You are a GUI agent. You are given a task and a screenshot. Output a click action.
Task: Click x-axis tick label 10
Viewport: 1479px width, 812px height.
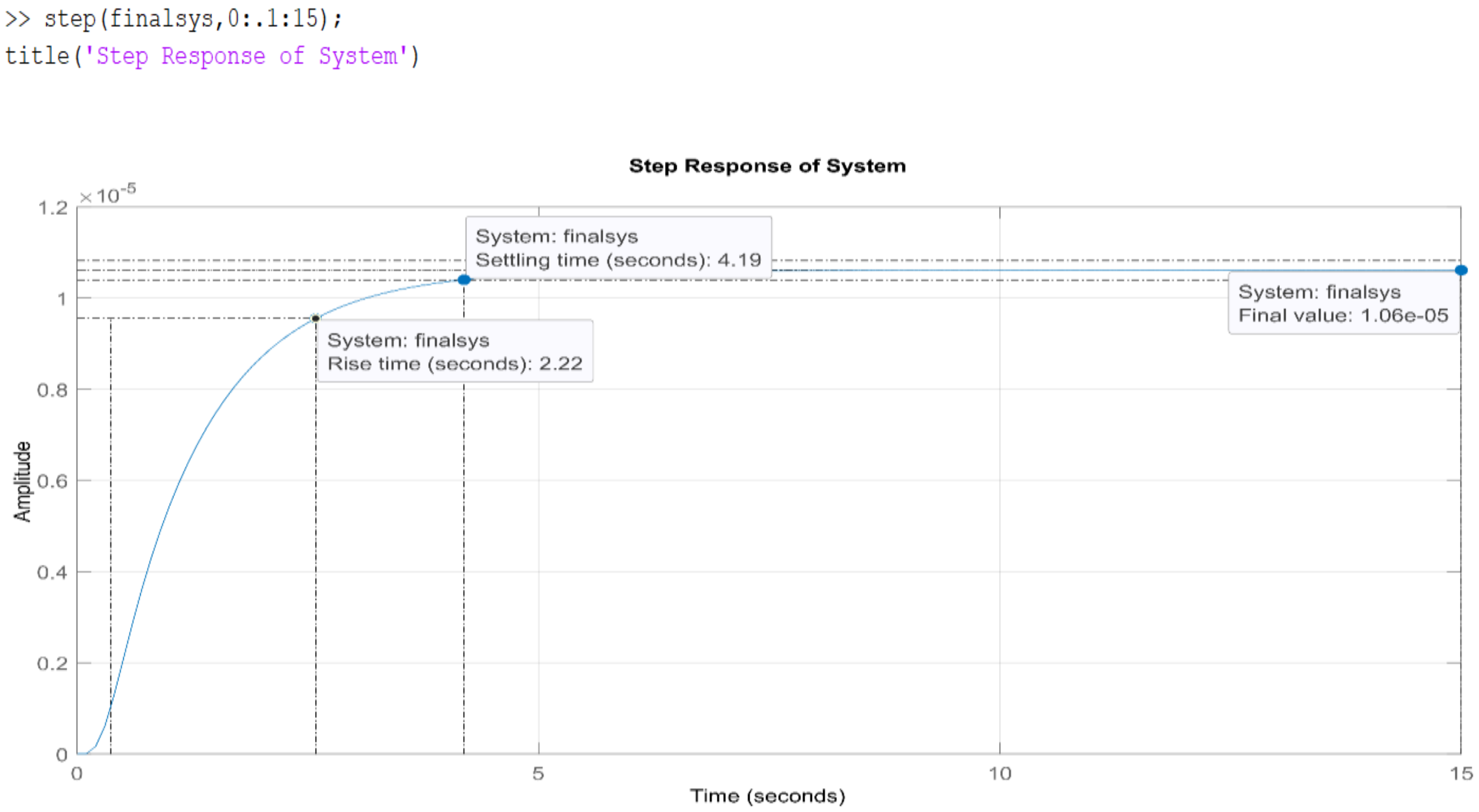pyautogui.click(x=999, y=773)
